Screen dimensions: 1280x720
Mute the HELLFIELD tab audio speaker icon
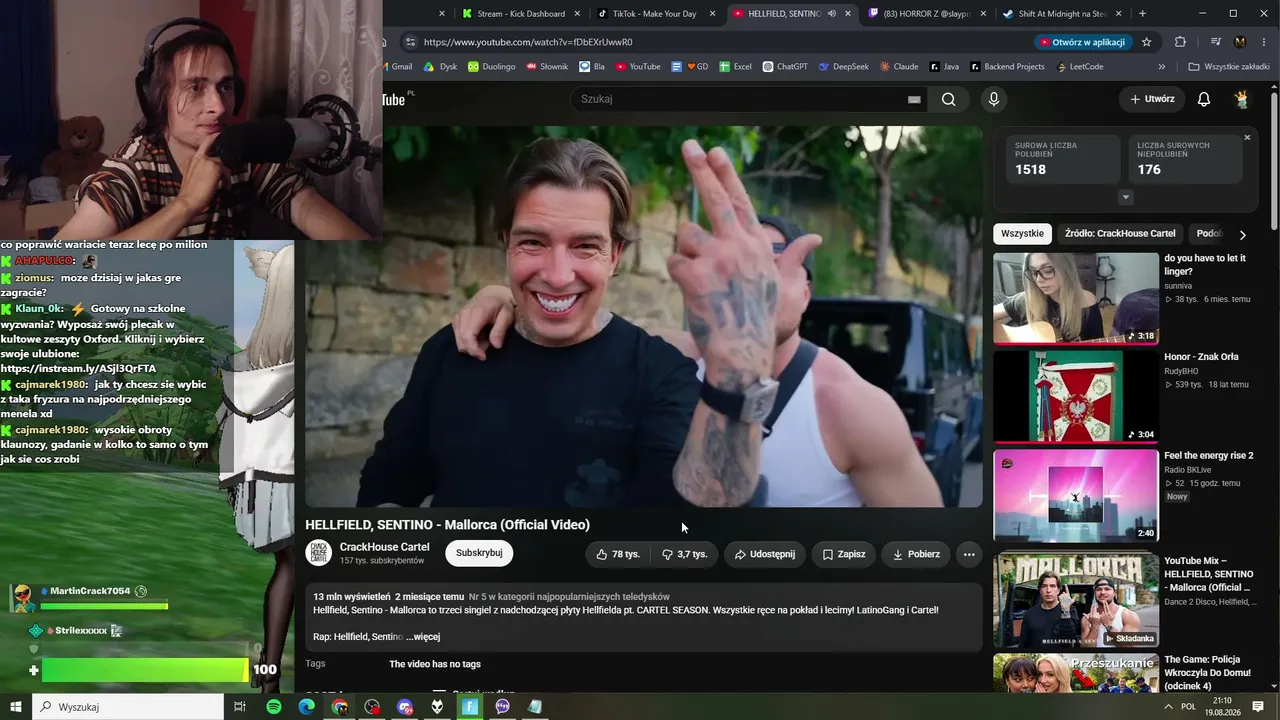pyautogui.click(x=831, y=14)
